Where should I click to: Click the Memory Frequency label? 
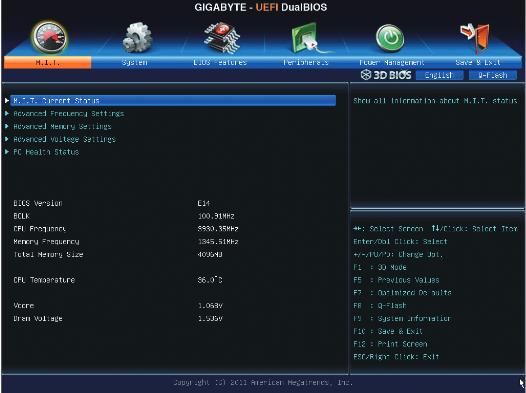(x=46, y=241)
